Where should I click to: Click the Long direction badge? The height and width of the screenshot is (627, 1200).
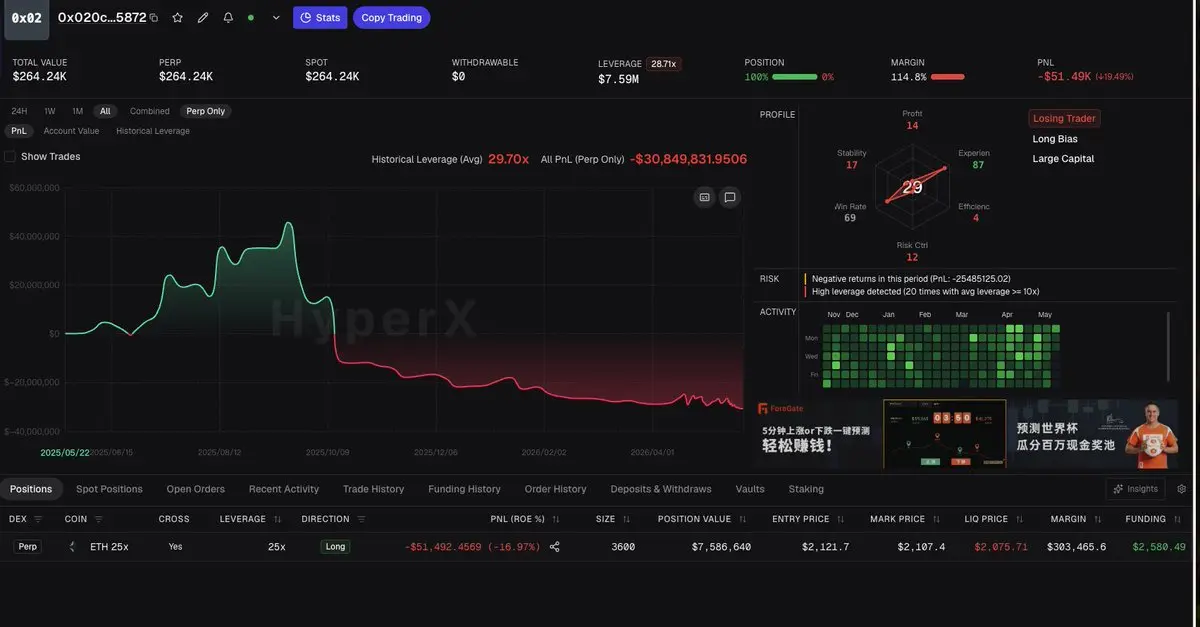tap(335, 547)
